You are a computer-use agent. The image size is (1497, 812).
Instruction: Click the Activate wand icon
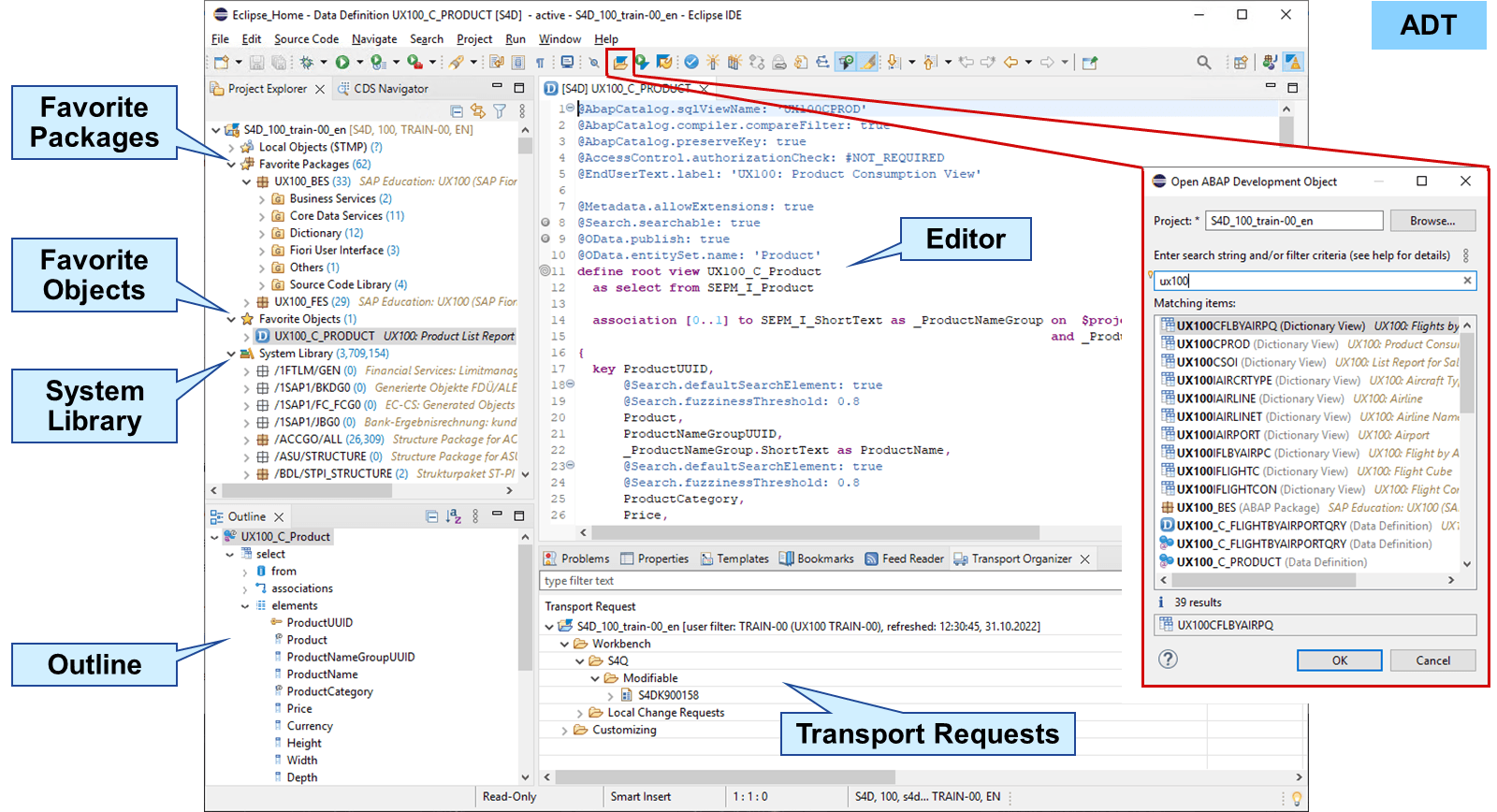(x=713, y=62)
